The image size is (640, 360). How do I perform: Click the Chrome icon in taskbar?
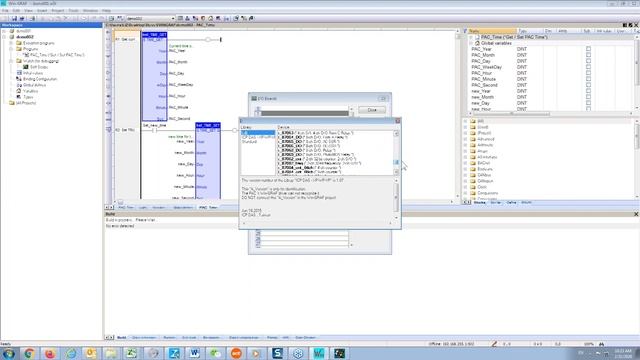(29, 353)
